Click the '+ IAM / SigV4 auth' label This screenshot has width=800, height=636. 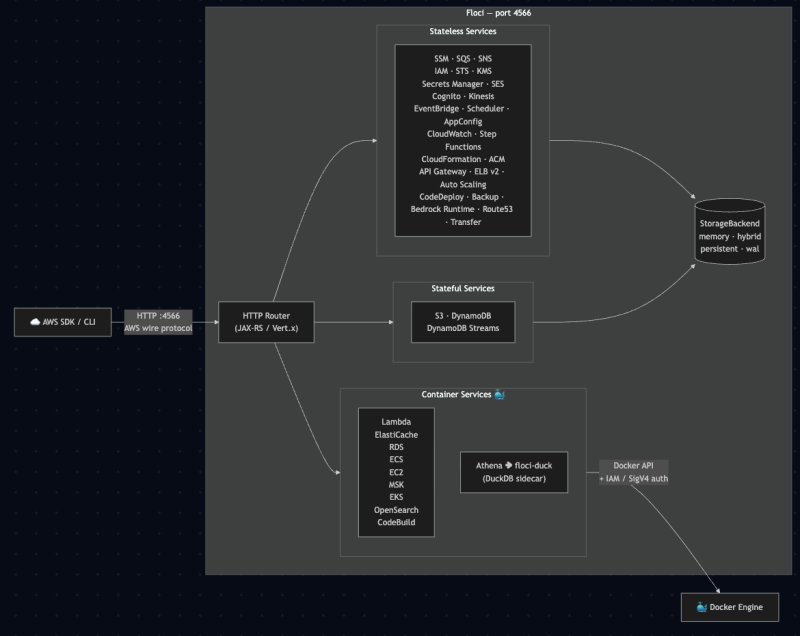tap(633, 478)
